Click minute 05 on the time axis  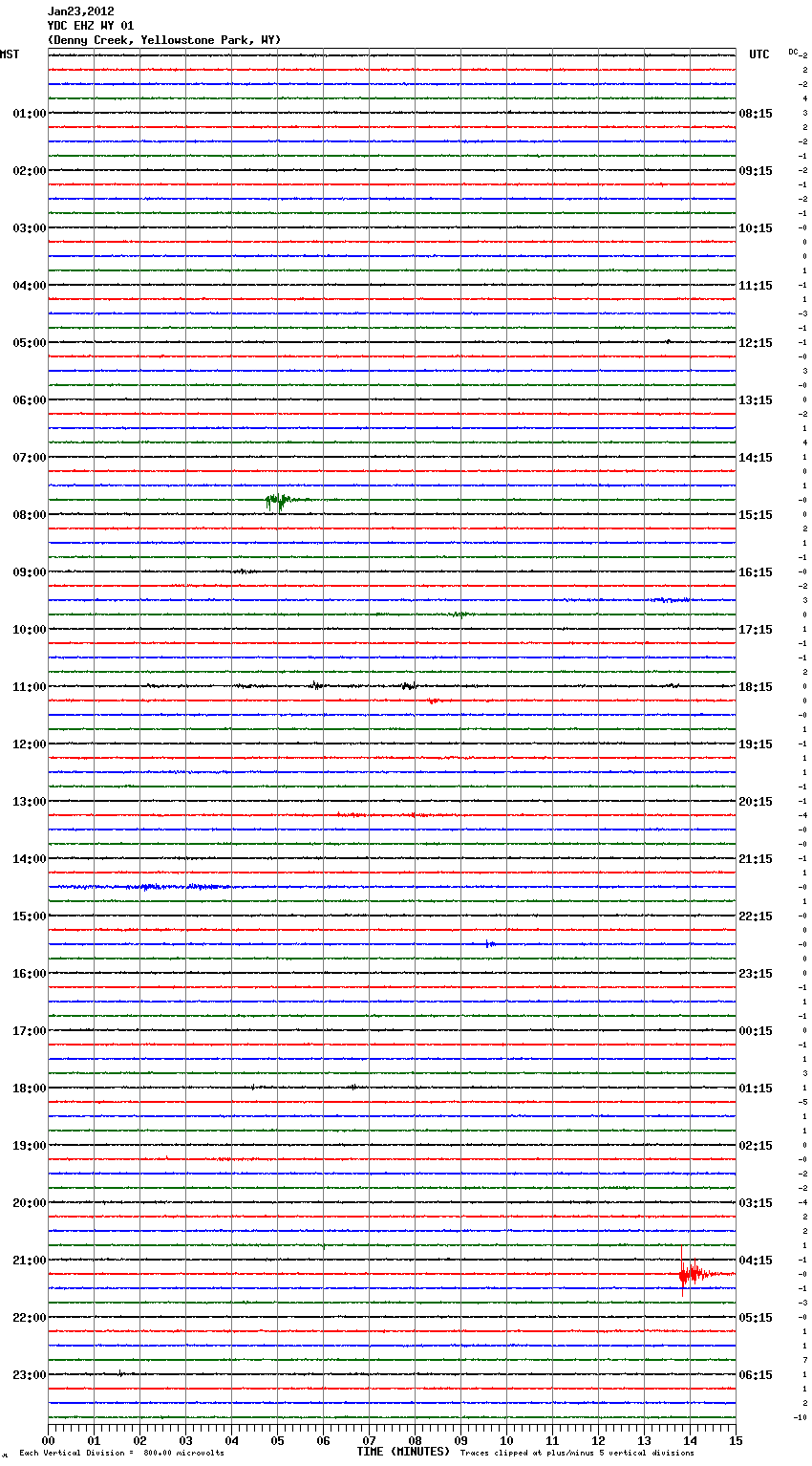coord(277,1440)
